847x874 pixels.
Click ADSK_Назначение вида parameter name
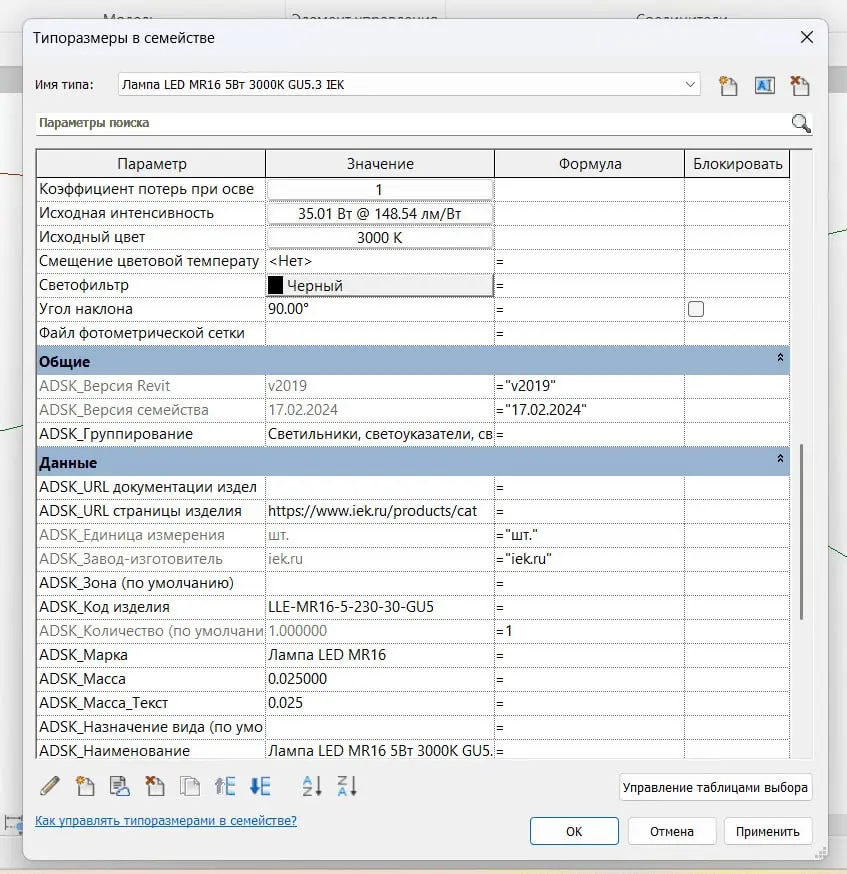pyautogui.click(x=150, y=727)
